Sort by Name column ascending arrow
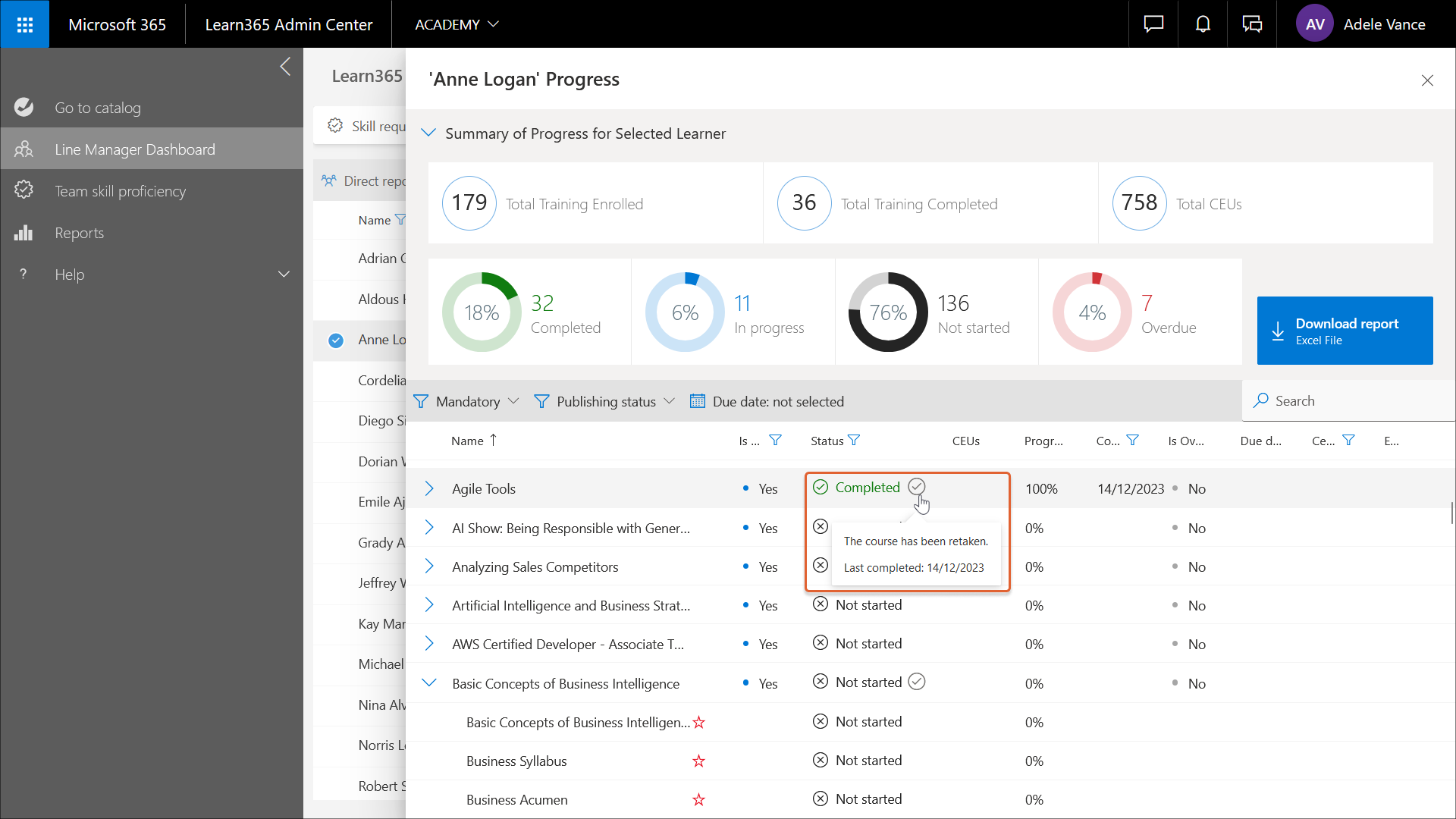 pyautogui.click(x=494, y=440)
